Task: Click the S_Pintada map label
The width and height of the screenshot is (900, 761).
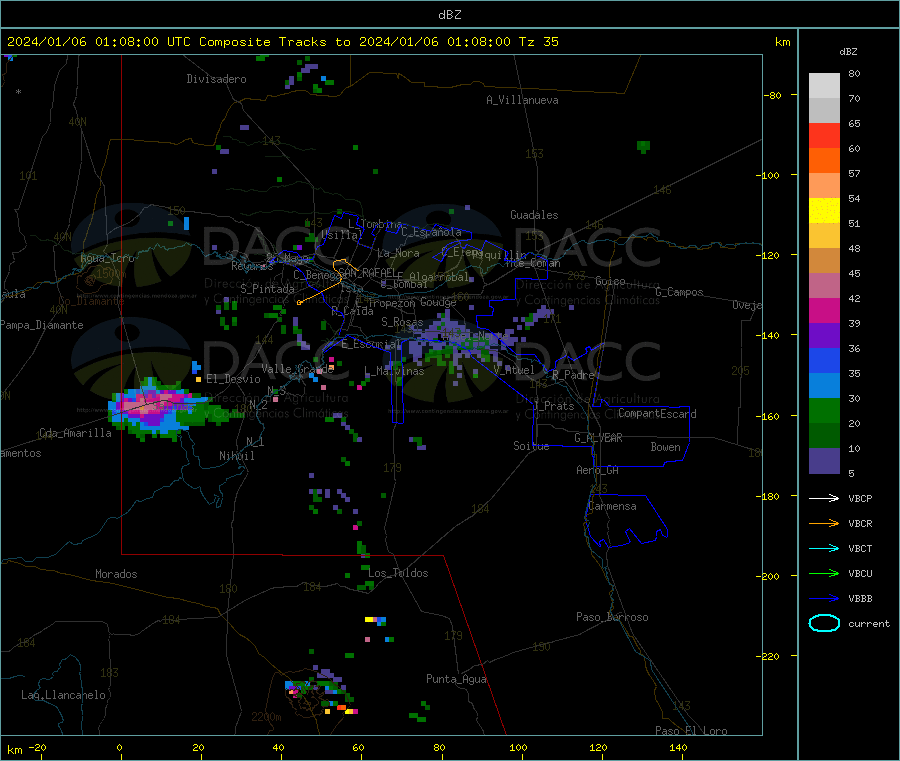Action: [x=267, y=289]
